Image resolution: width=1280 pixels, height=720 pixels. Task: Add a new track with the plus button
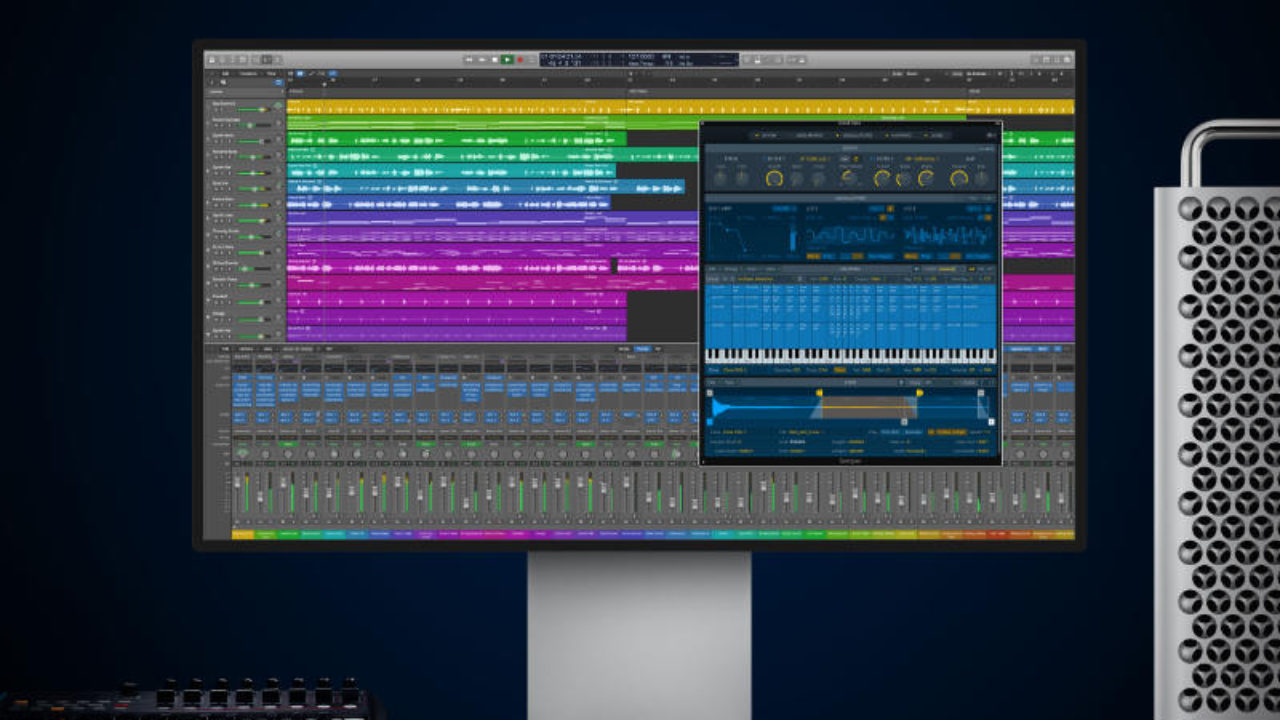tap(212, 83)
